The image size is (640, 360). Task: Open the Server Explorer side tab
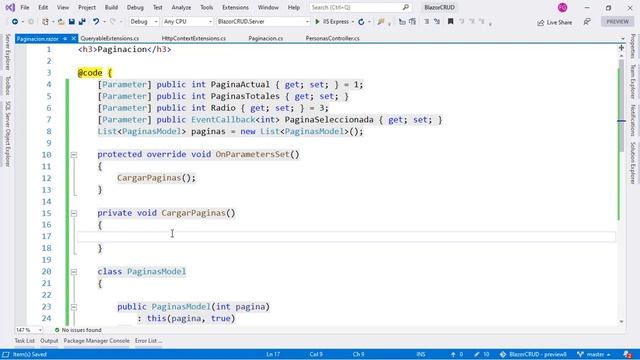coord(7,52)
